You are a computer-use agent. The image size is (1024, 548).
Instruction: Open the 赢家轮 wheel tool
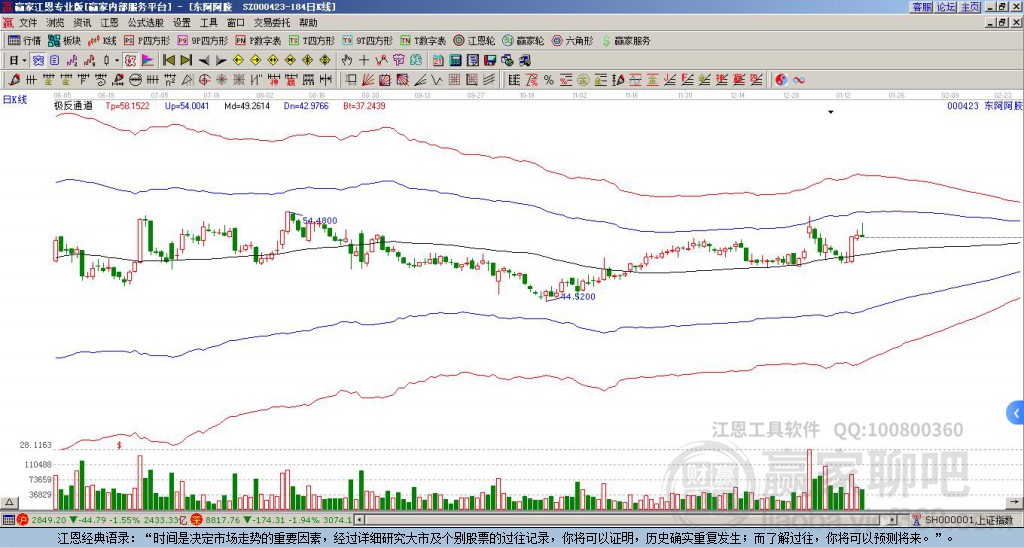pos(523,40)
